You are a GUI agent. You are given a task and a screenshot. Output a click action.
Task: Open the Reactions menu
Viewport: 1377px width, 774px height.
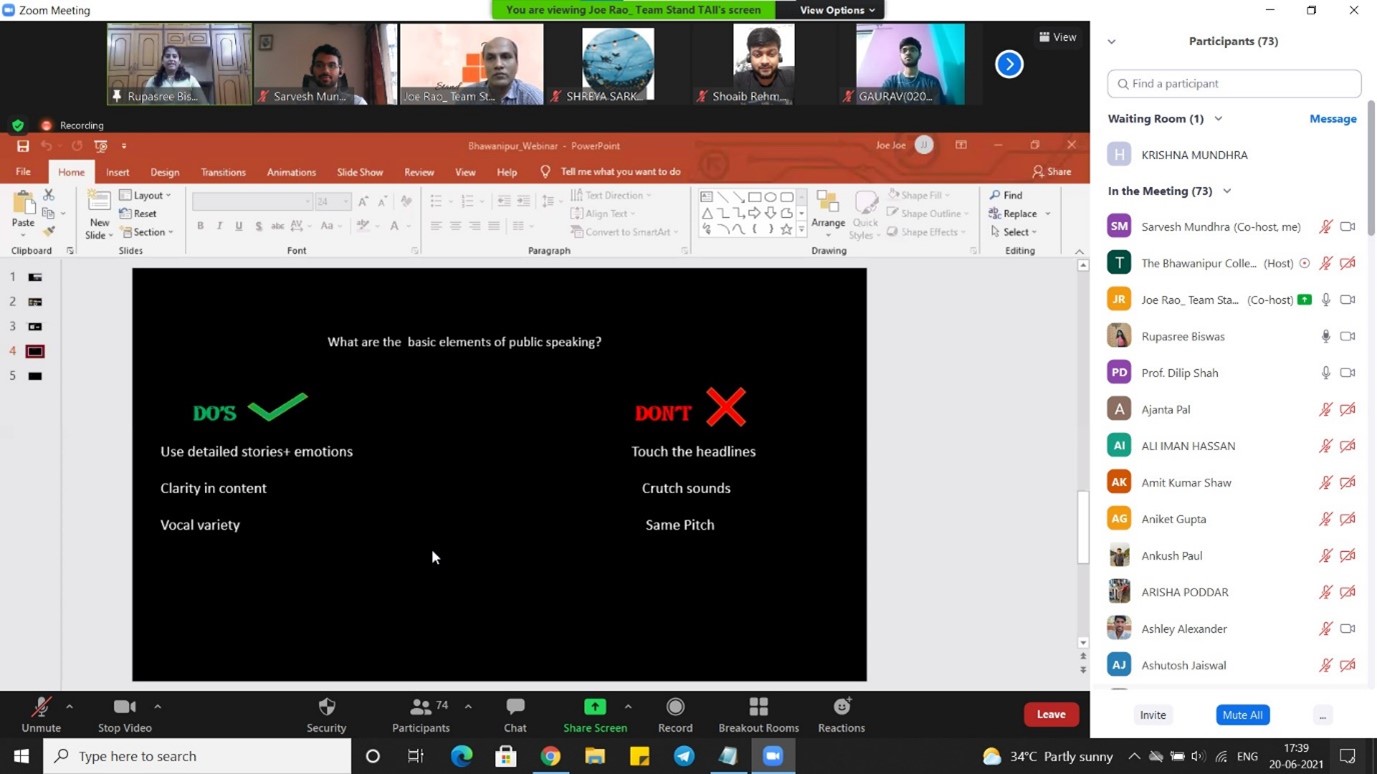pos(841,708)
